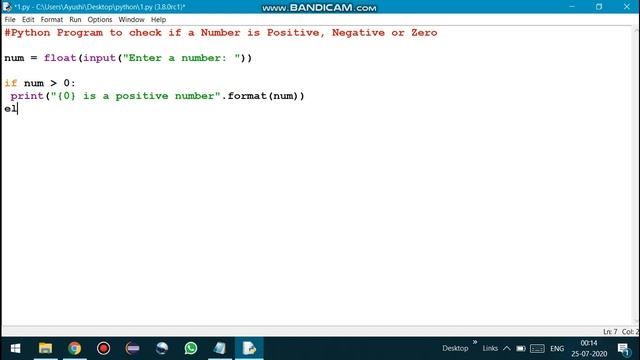
Task: Open WhatsApp from taskbar
Action: tap(191, 348)
